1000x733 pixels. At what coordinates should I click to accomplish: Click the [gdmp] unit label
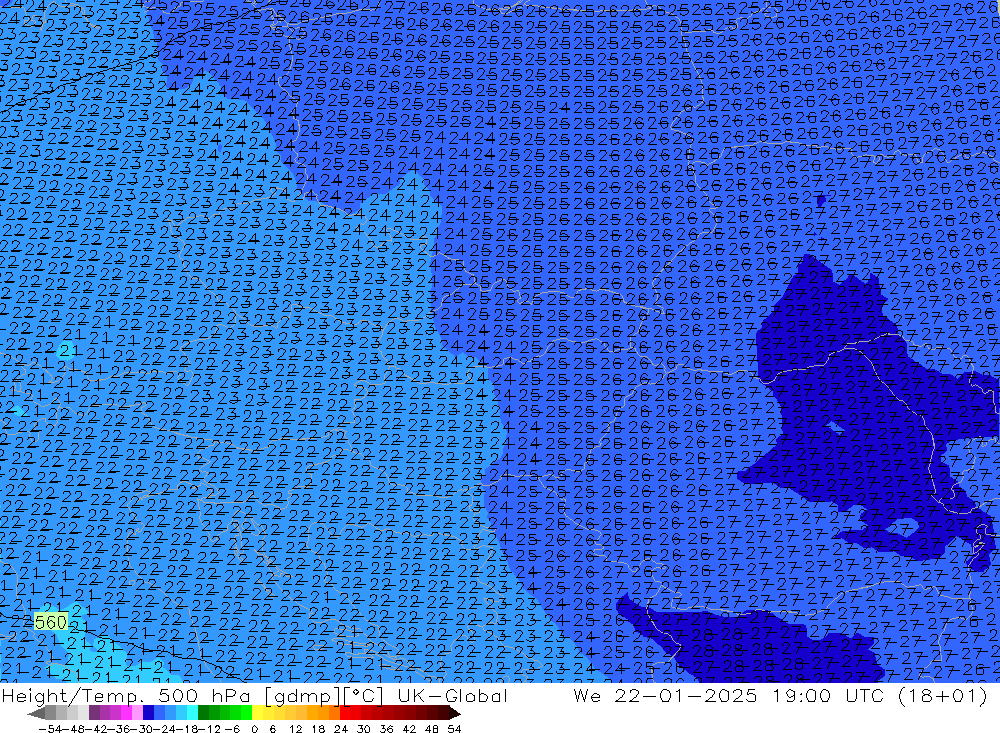point(300,696)
